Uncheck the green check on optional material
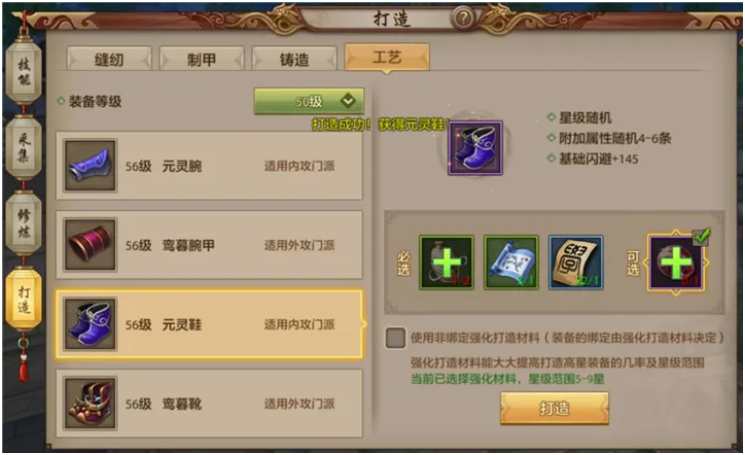This screenshot has height=455, width=745. click(x=702, y=236)
